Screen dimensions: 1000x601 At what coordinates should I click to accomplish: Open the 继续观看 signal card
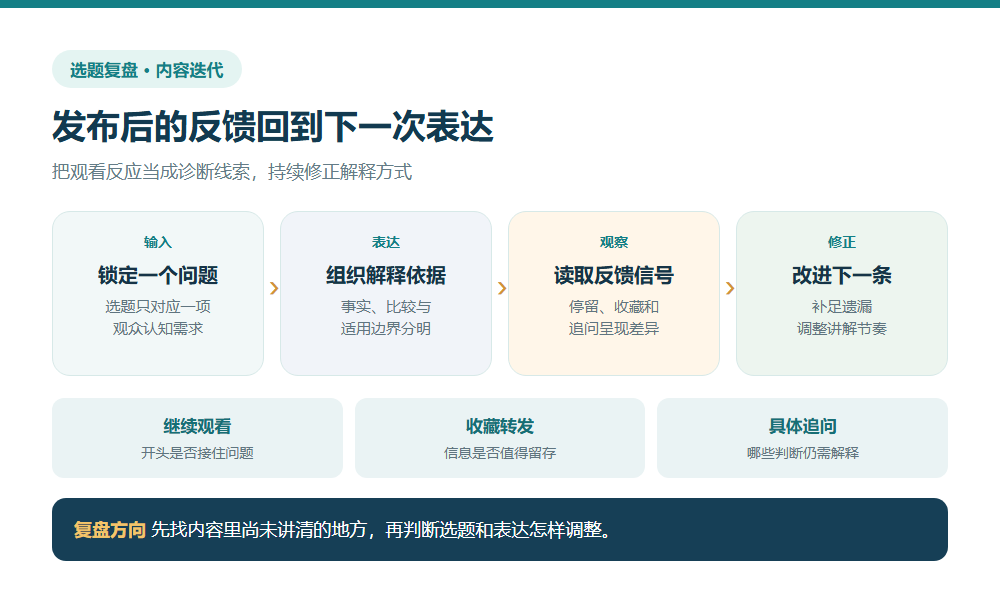[197, 438]
